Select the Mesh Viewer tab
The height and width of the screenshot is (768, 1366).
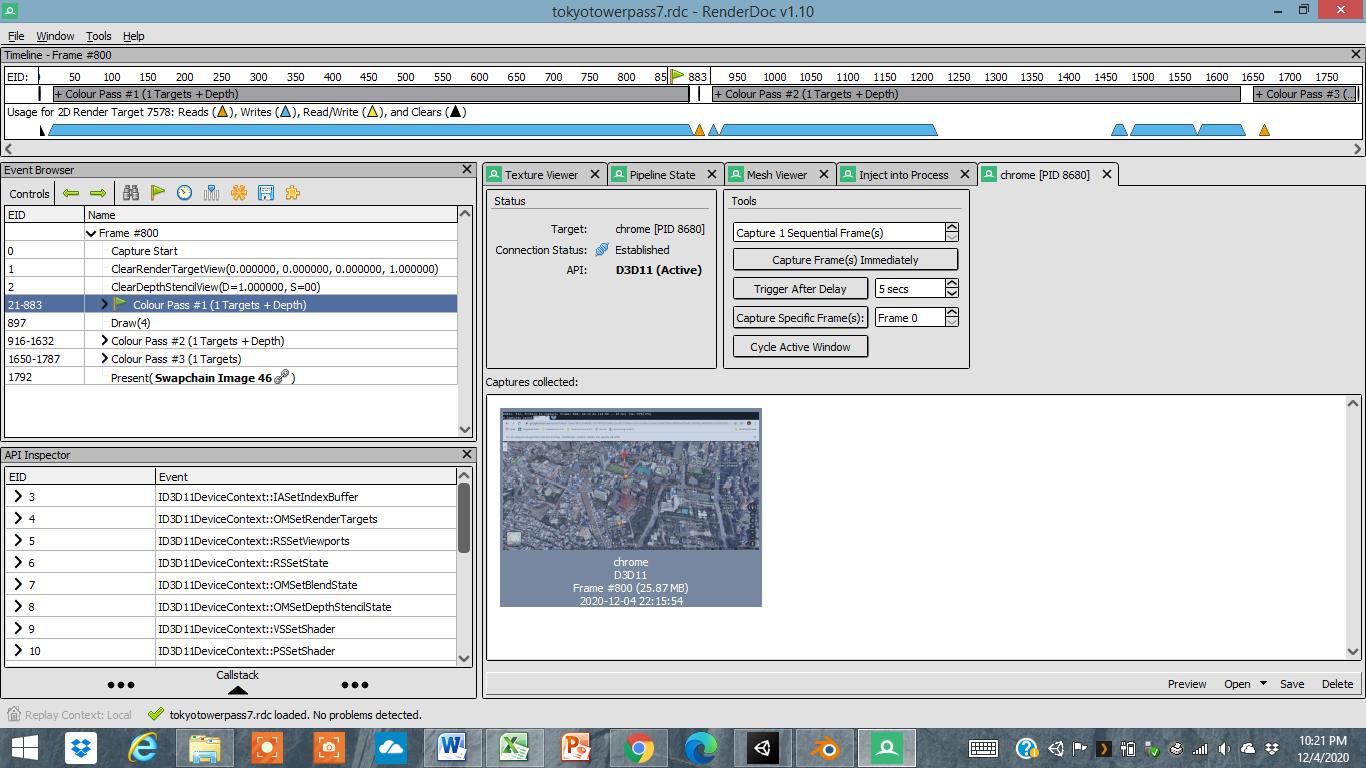coord(778,174)
